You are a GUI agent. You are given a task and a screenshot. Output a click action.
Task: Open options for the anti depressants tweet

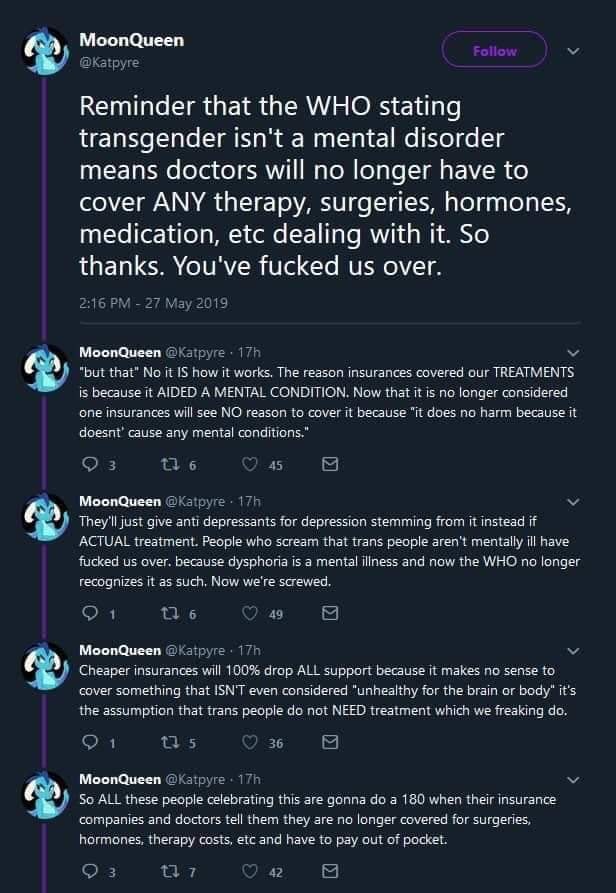[x=573, y=501]
